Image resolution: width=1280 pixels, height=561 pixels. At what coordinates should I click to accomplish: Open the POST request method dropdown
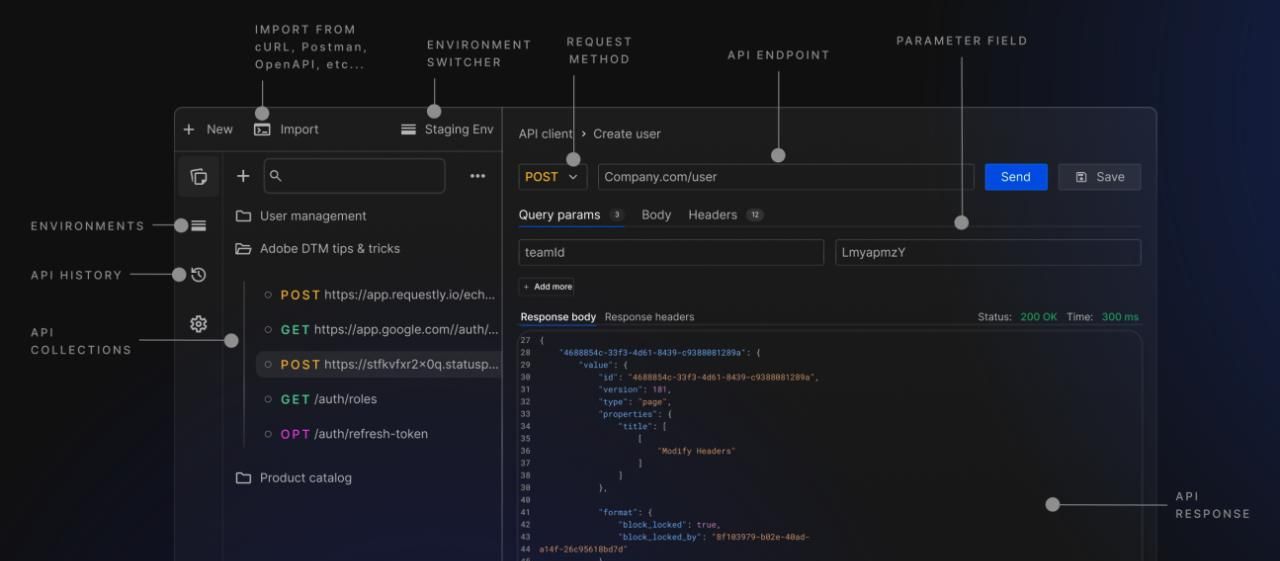point(552,177)
